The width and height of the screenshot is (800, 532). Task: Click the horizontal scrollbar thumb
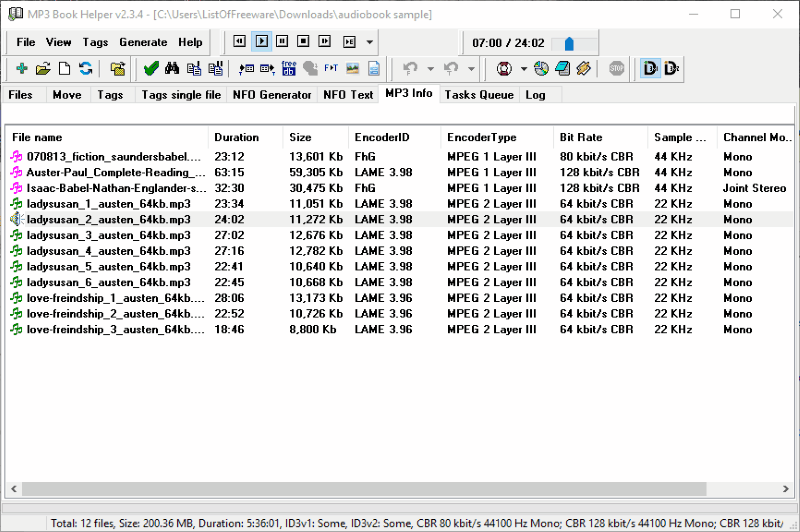click(364, 489)
